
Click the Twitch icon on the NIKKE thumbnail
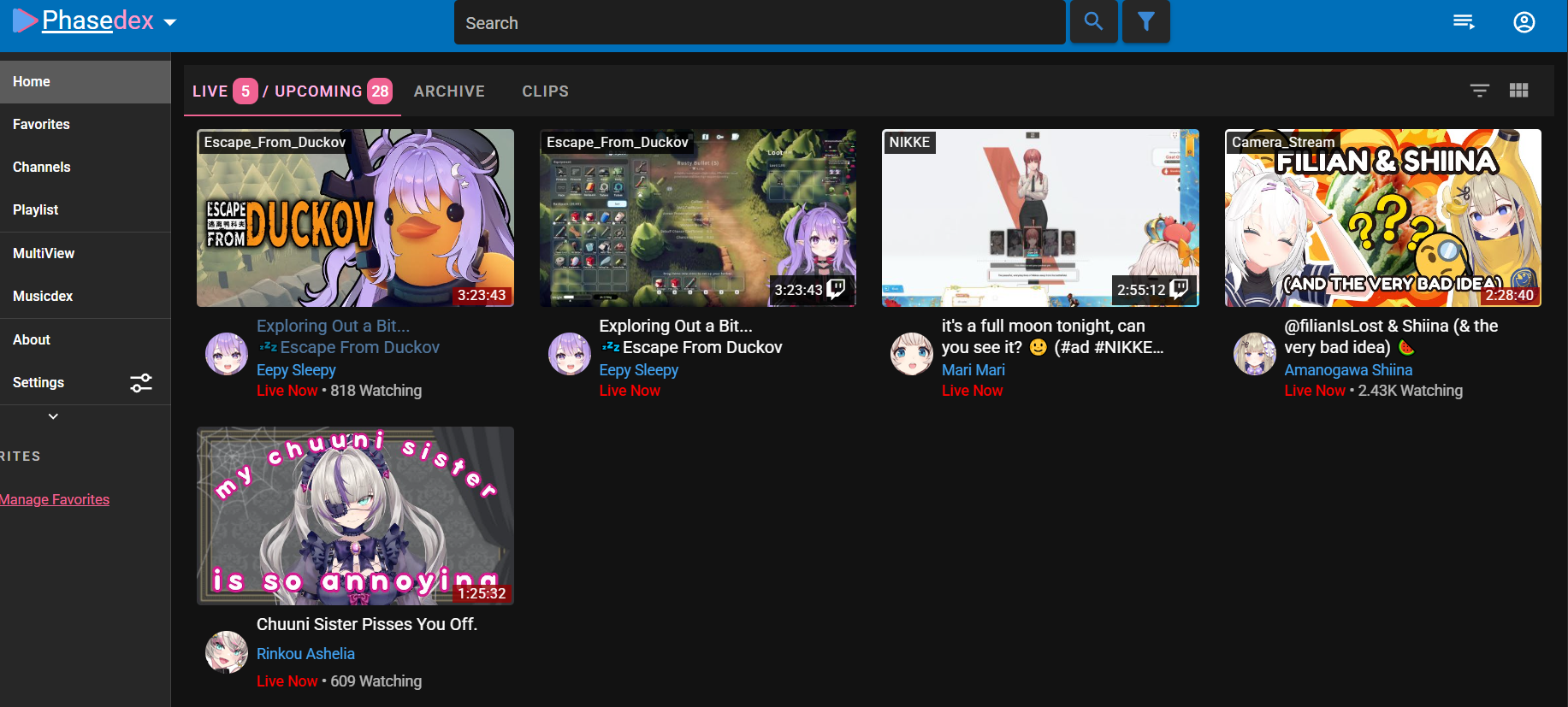[1179, 289]
